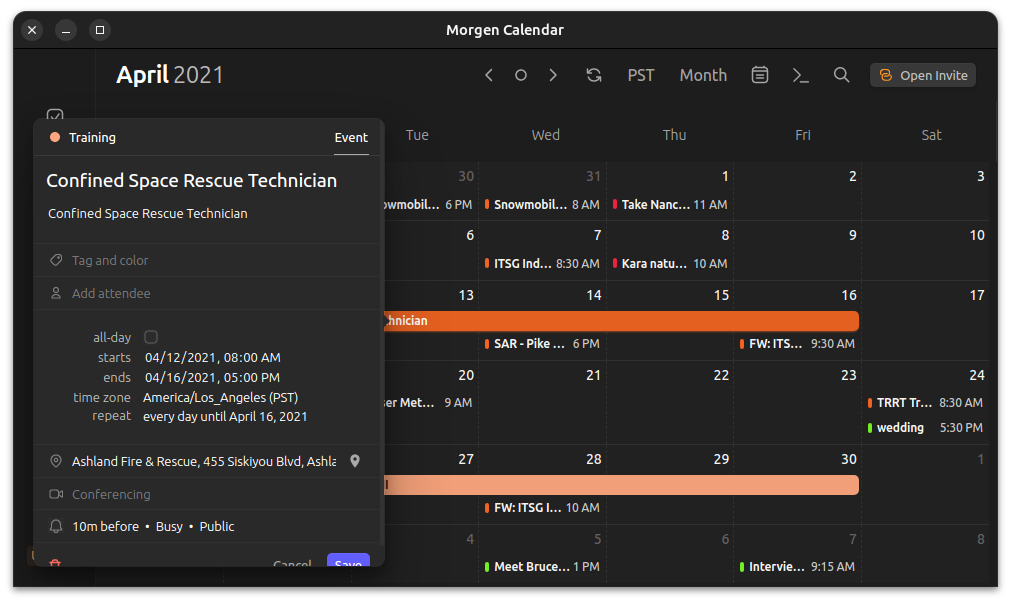Open the Month view dropdown

(x=703, y=75)
